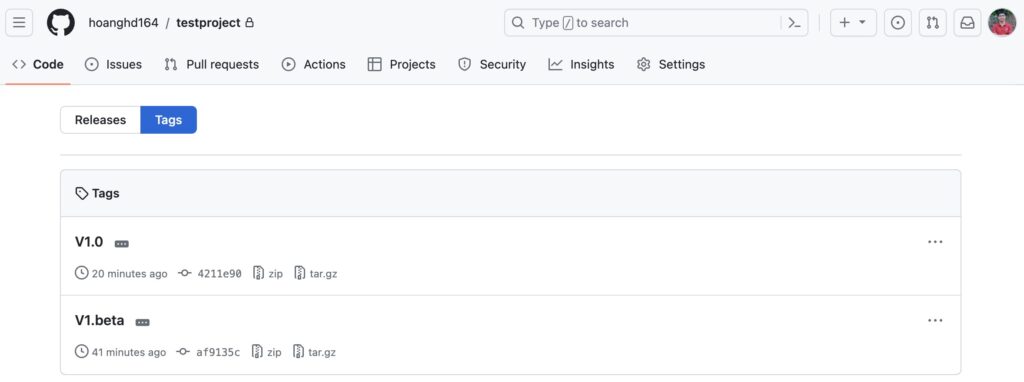Viewport: 1024px width, 382px height.
Task: Open the command palette icon in search bar
Action: [794, 23]
